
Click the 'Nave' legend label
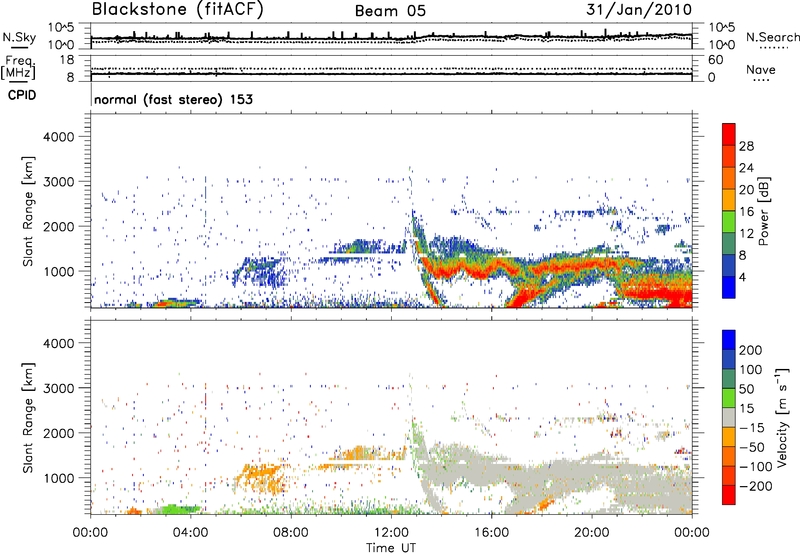click(x=760, y=70)
